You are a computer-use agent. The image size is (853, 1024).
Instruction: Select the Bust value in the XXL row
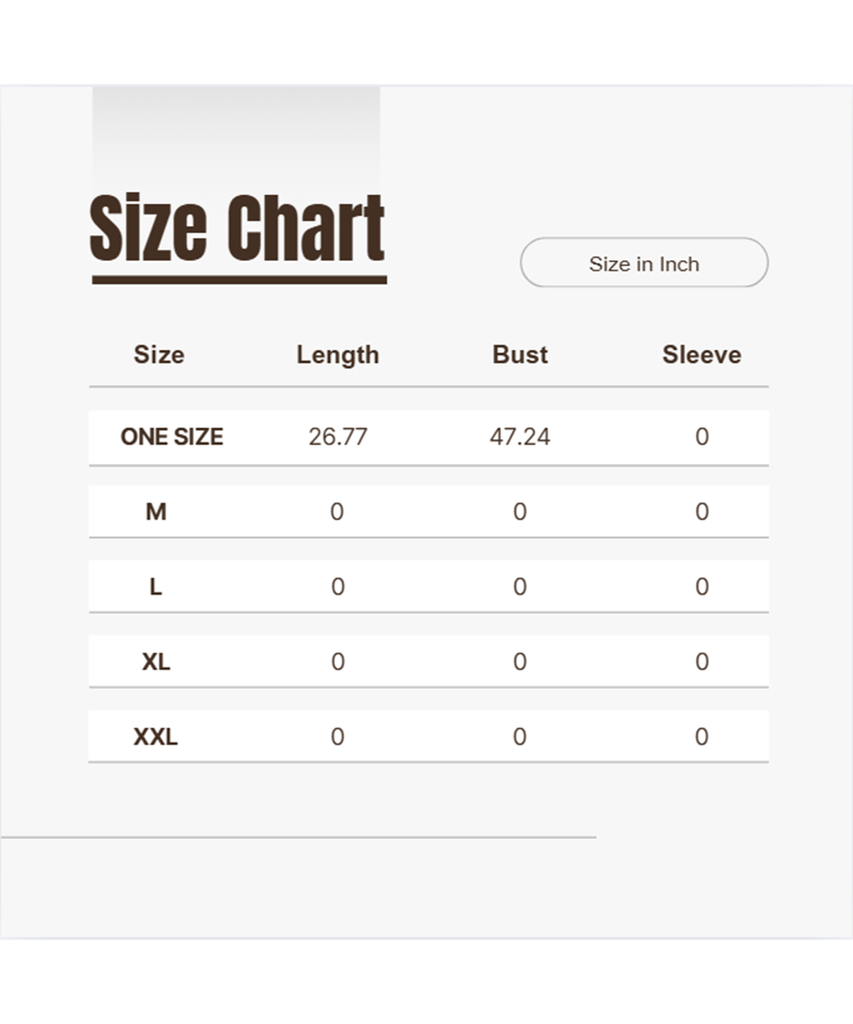click(x=520, y=737)
